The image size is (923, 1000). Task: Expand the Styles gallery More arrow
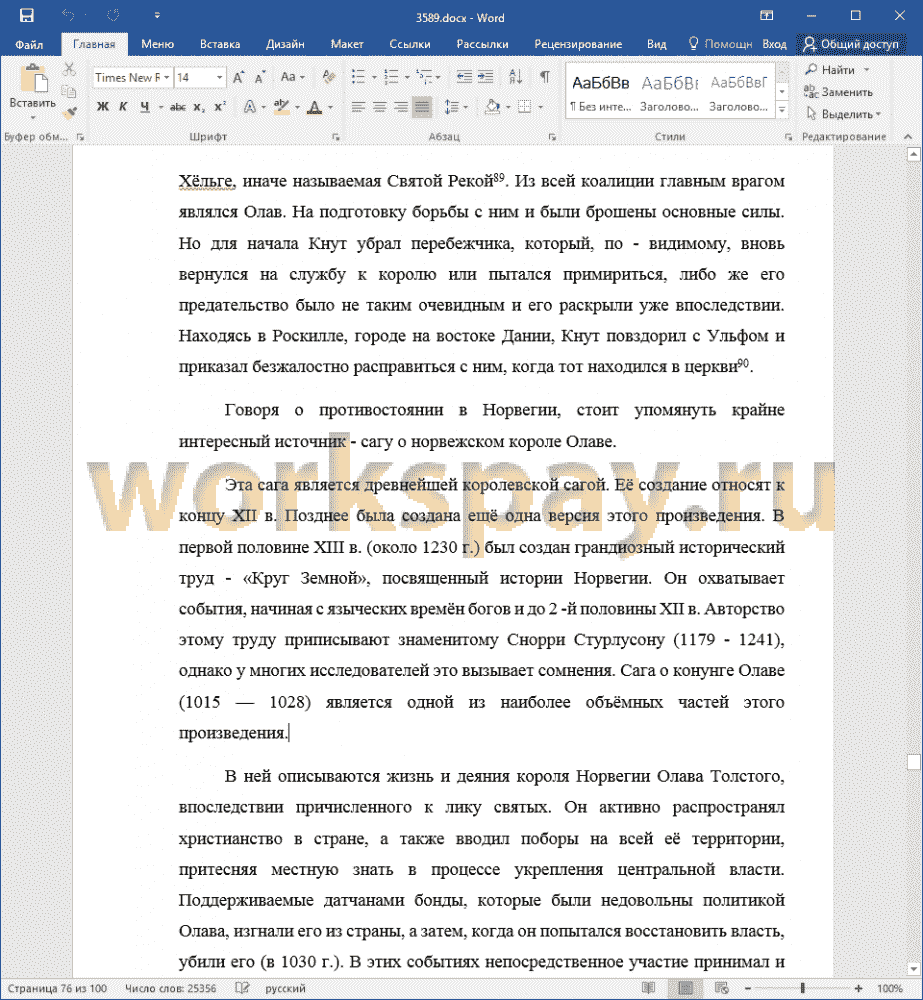(782, 110)
